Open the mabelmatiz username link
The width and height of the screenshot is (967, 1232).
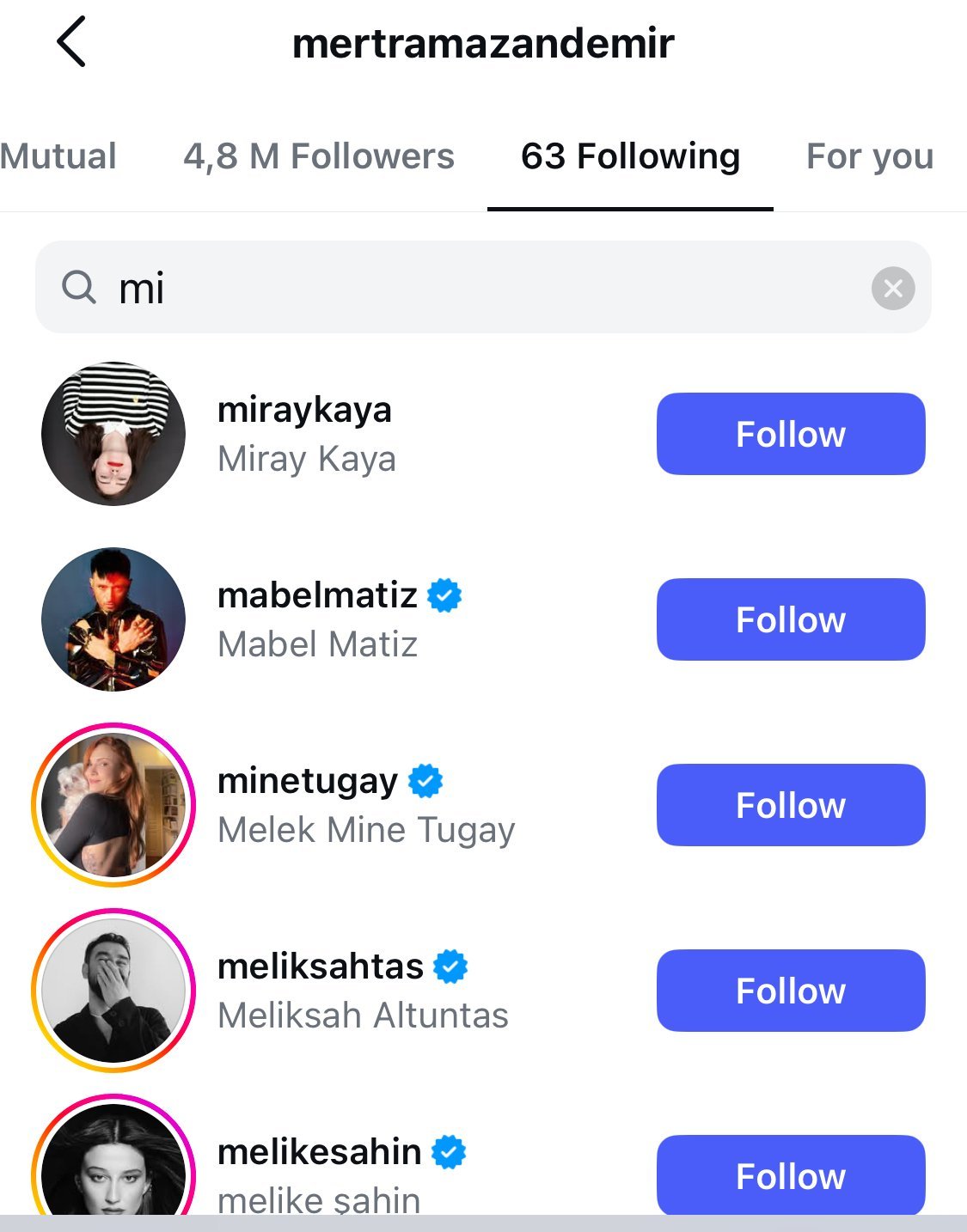pos(317,595)
